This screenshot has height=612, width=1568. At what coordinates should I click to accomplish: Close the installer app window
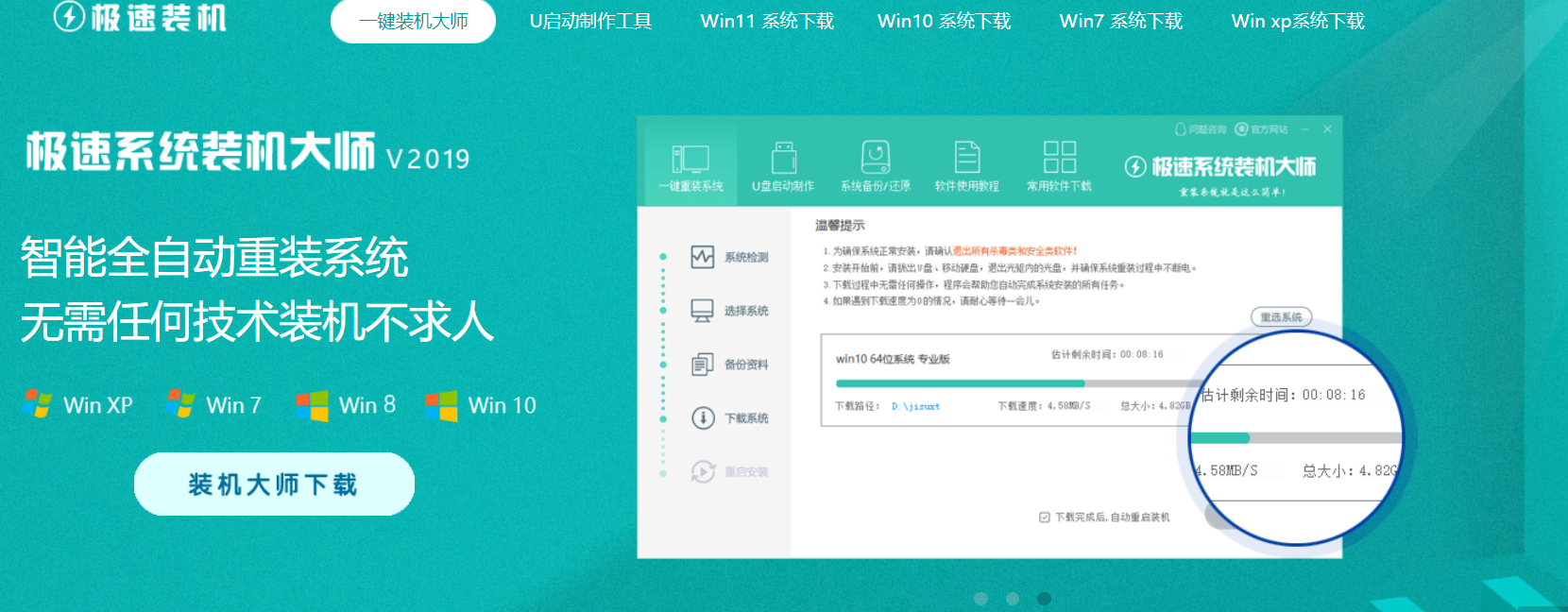1327,129
